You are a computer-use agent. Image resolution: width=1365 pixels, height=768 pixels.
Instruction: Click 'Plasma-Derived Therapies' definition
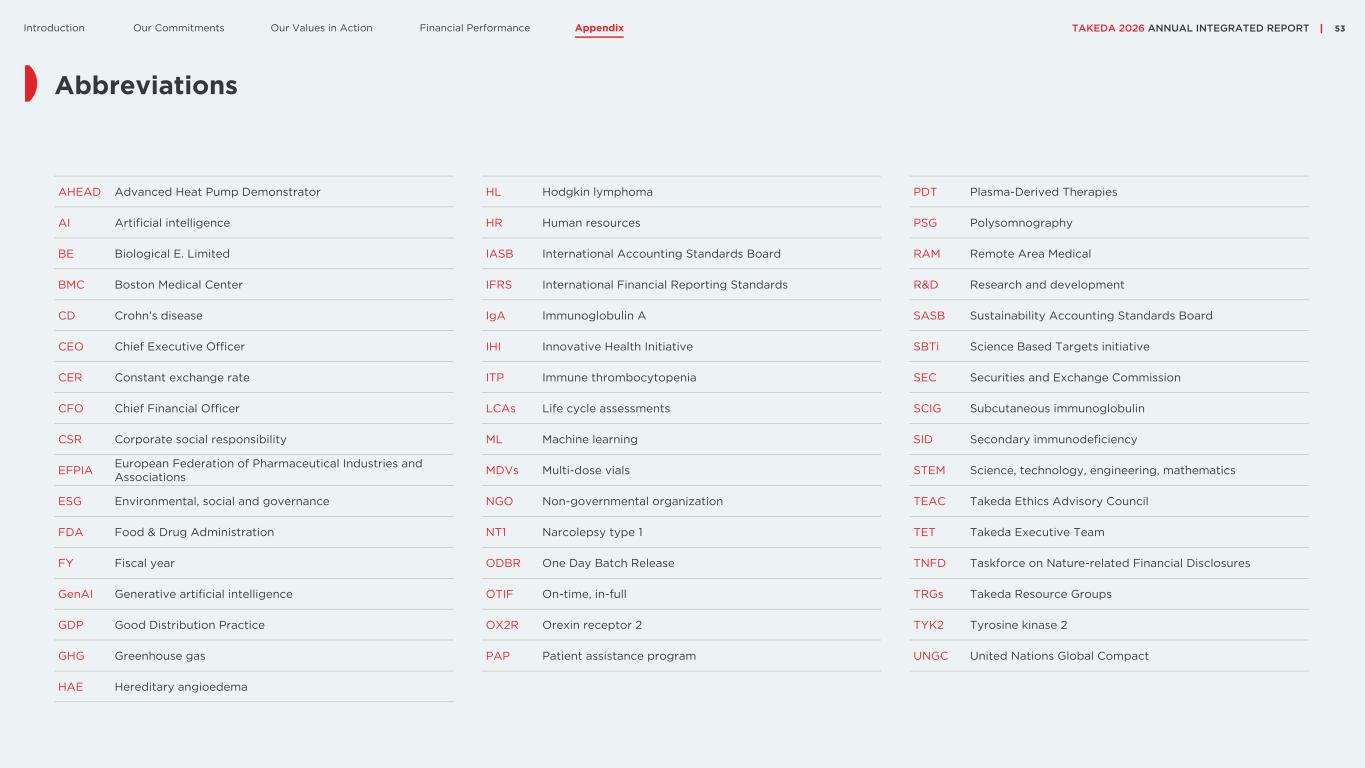coord(1043,192)
